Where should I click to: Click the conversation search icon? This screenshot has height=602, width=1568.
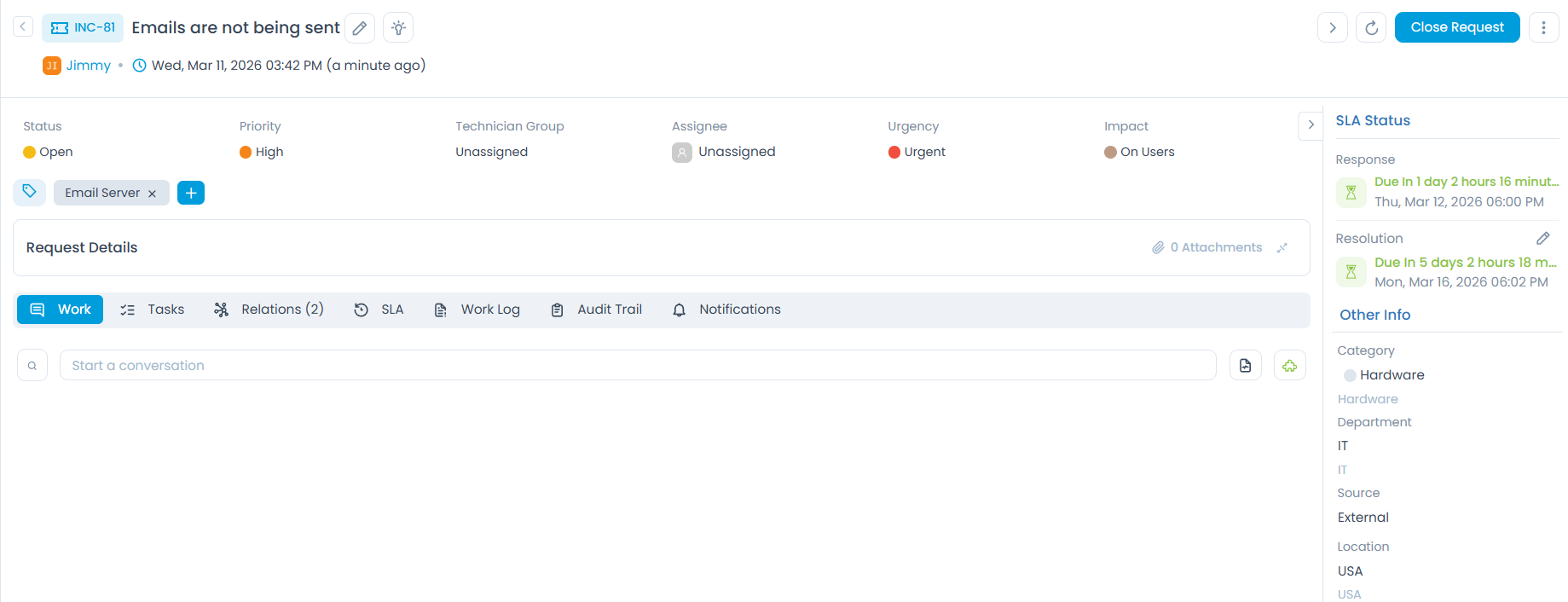pyautogui.click(x=32, y=366)
